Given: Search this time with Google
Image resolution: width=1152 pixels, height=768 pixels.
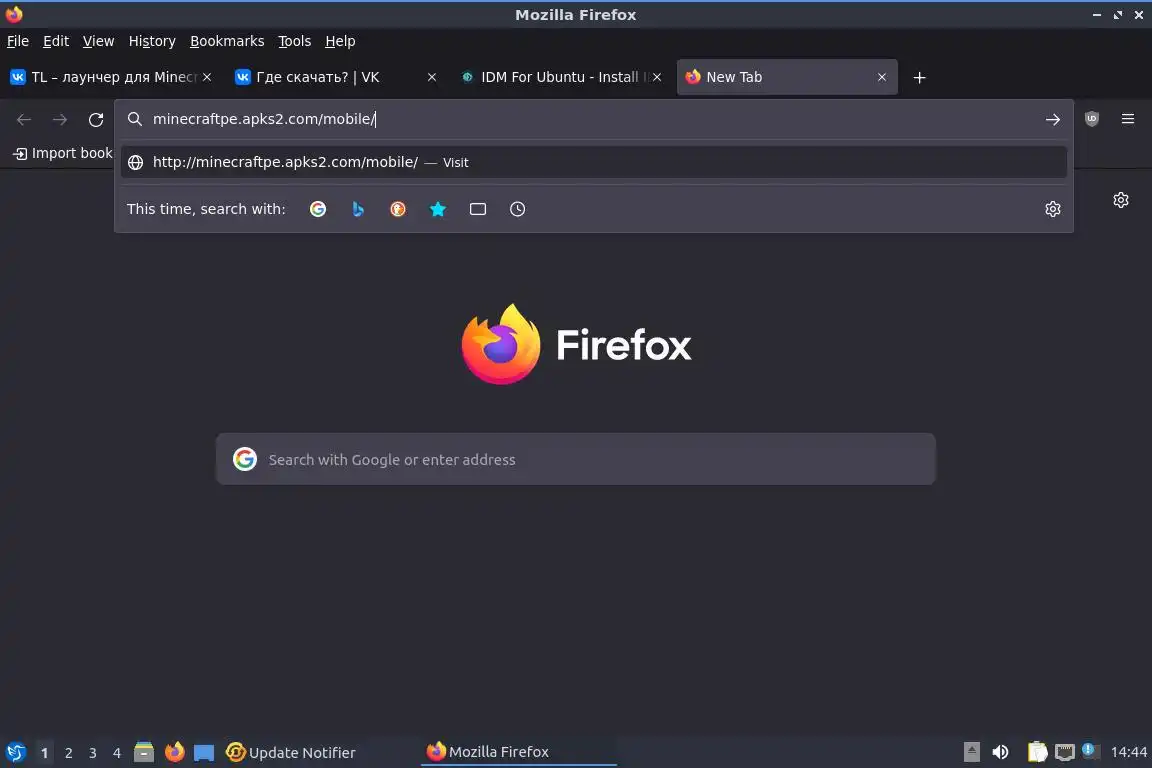Looking at the screenshot, I should click(x=317, y=209).
